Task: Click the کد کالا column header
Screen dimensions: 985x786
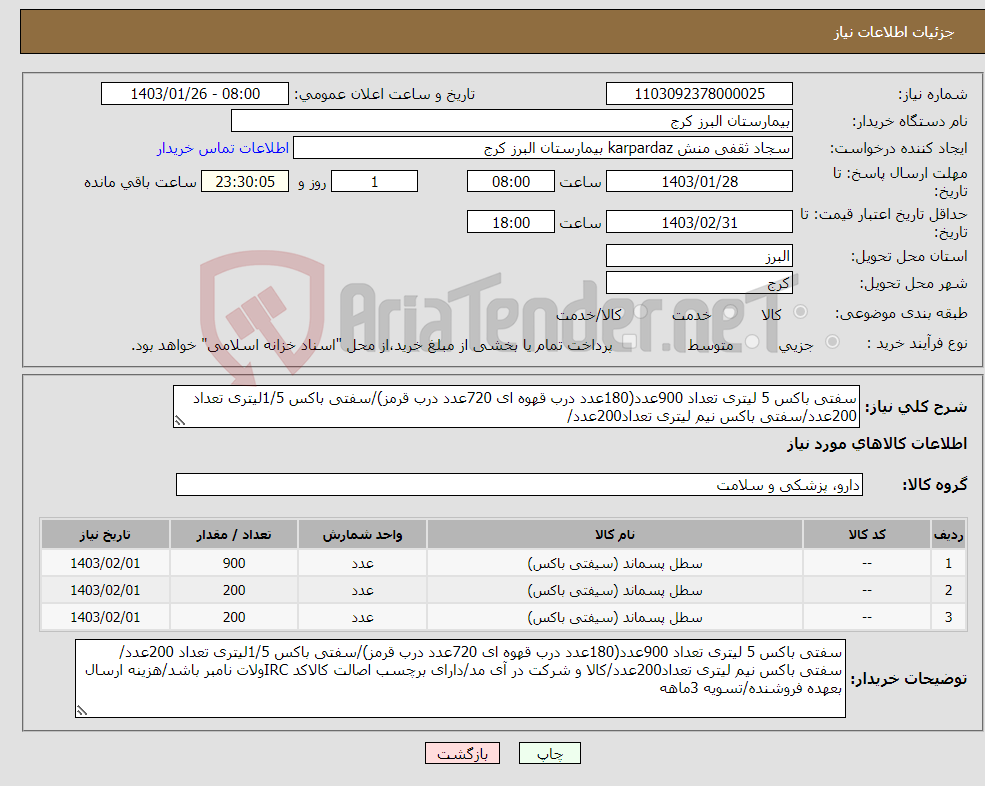Action: (867, 535)
